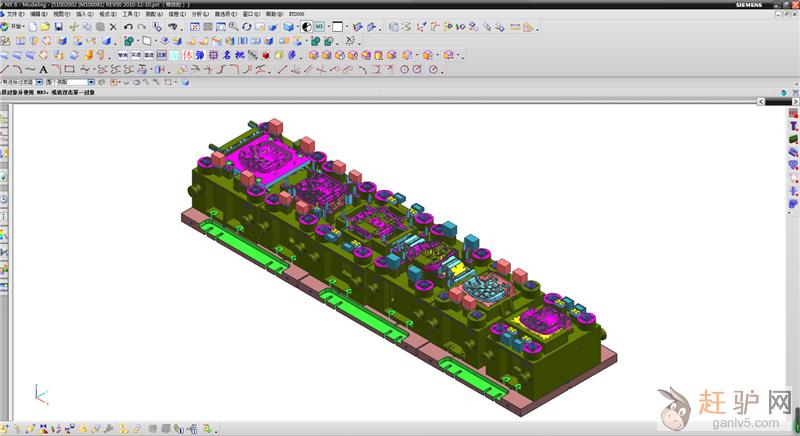The width and height of the screenshot is (800, 436).
Task: Toggle the M3 button in top toolbar
Action: coord(320,27)
